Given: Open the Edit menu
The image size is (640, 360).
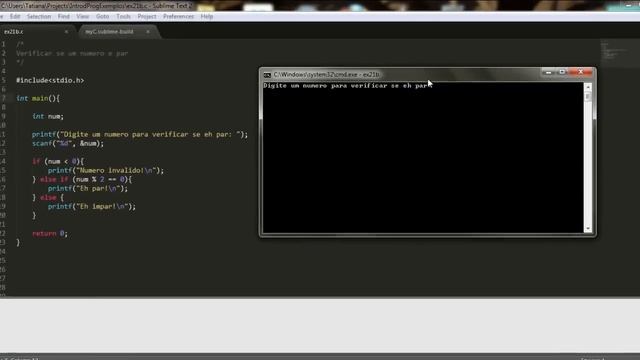Looking at the screenshot, I should pyautogui.click(x=15, y=17).
